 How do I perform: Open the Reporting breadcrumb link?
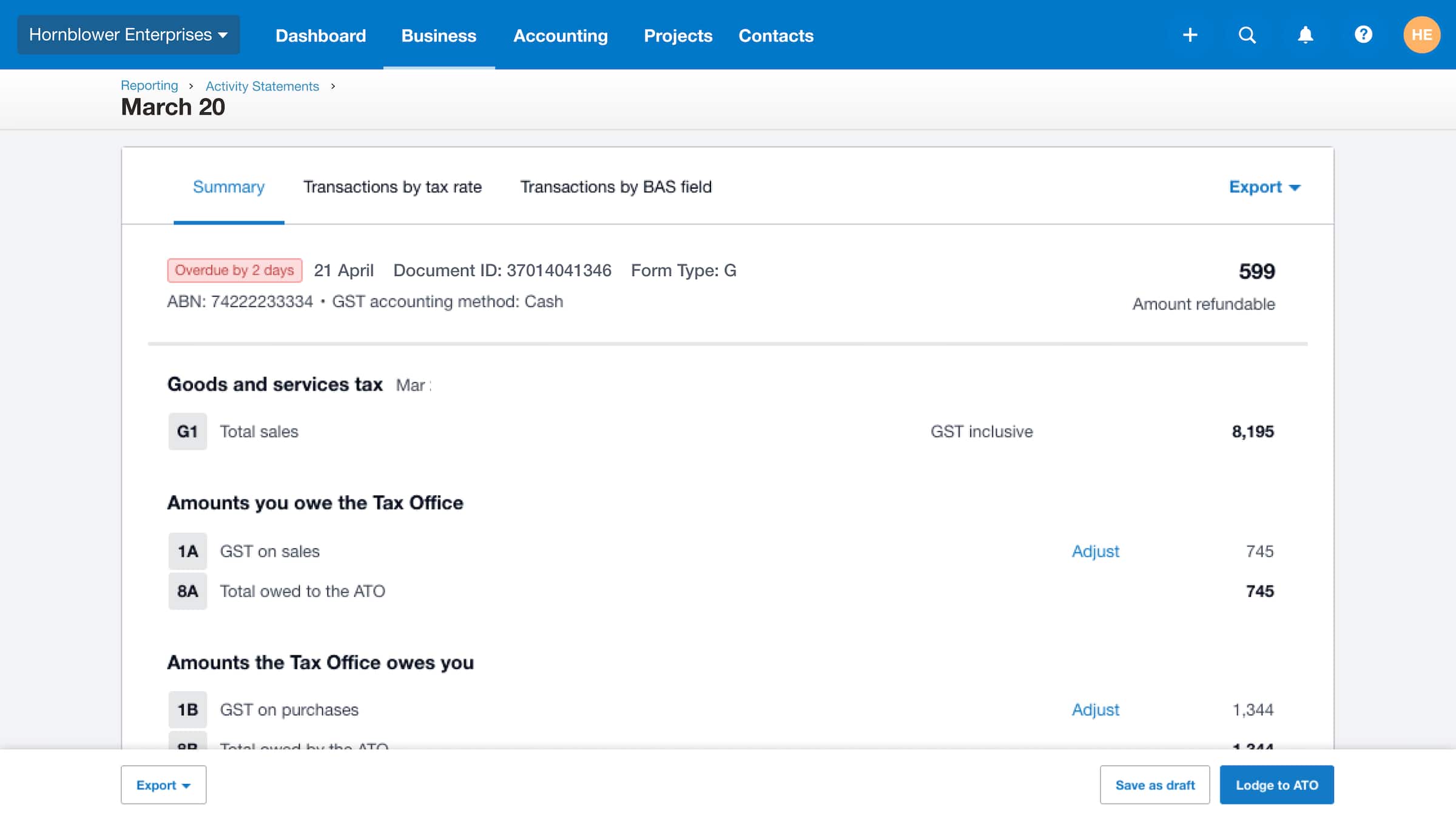(149, 86)
